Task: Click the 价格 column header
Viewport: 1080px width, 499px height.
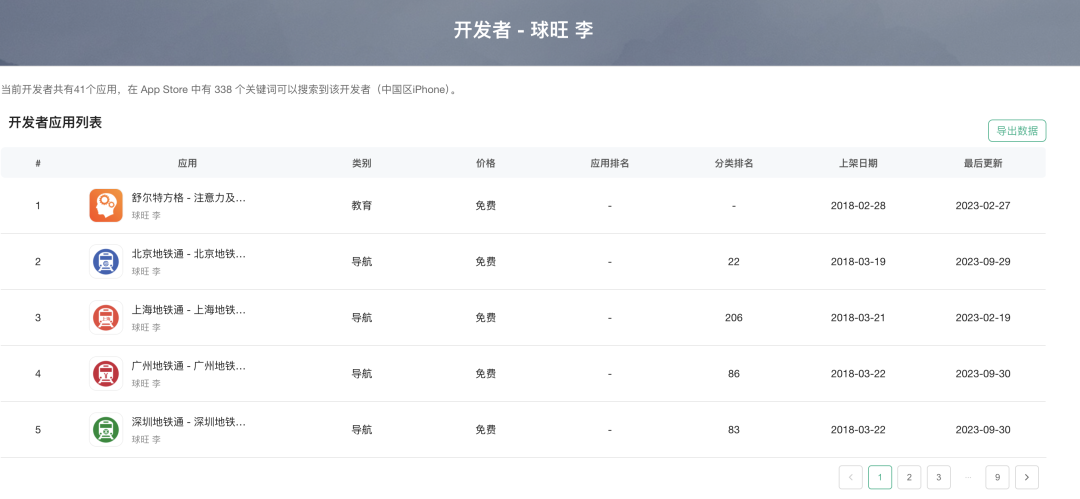Action: 486,163
